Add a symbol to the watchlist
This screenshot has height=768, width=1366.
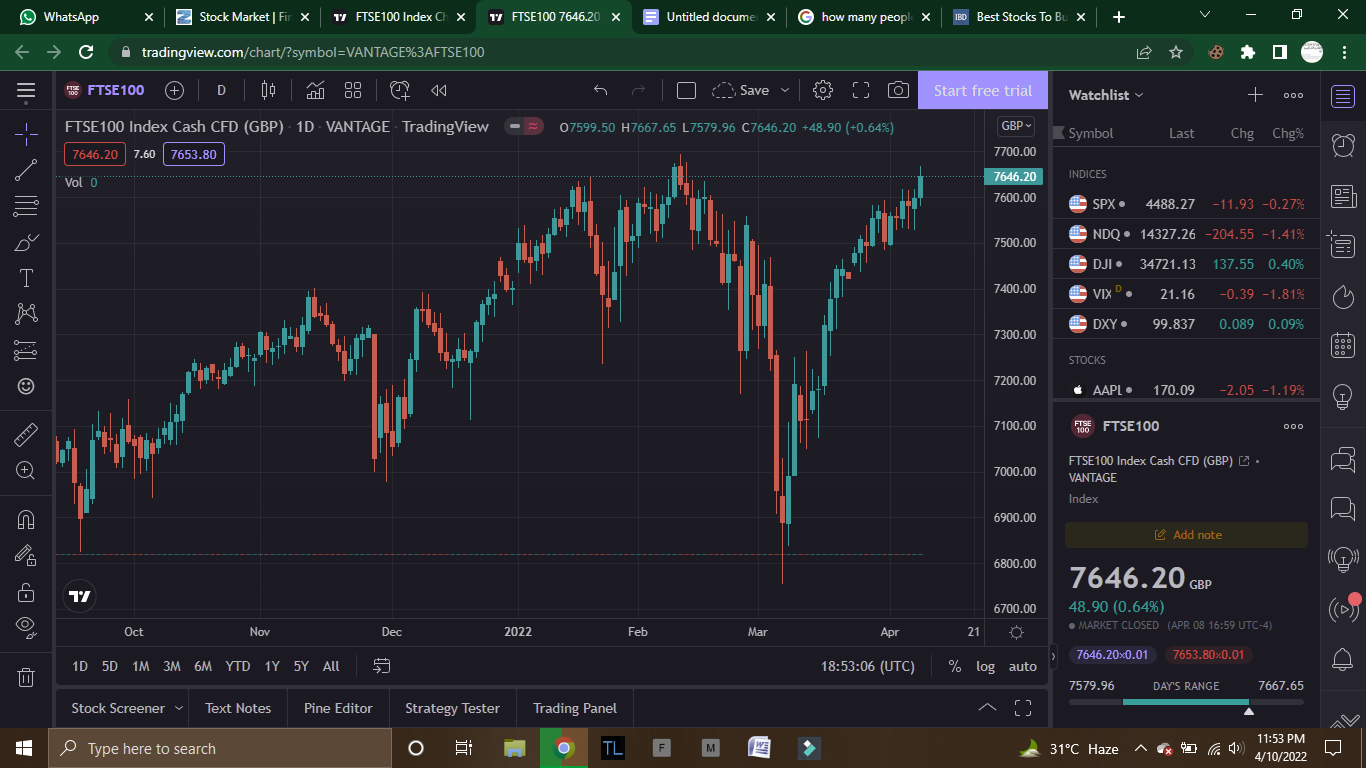coord(1255,95)
